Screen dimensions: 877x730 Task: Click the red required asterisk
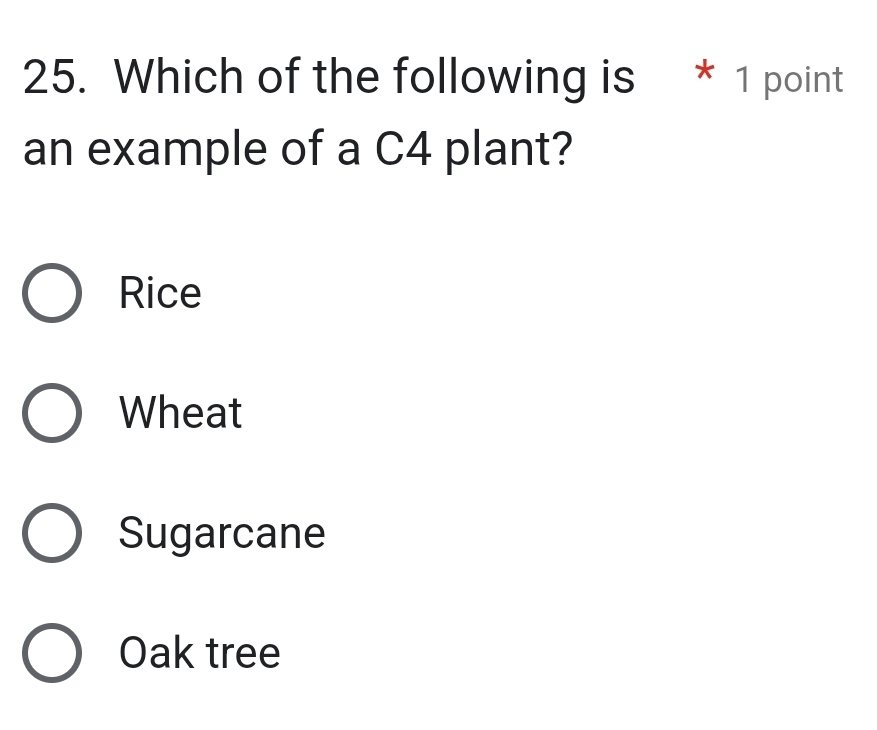coord(705,74)
